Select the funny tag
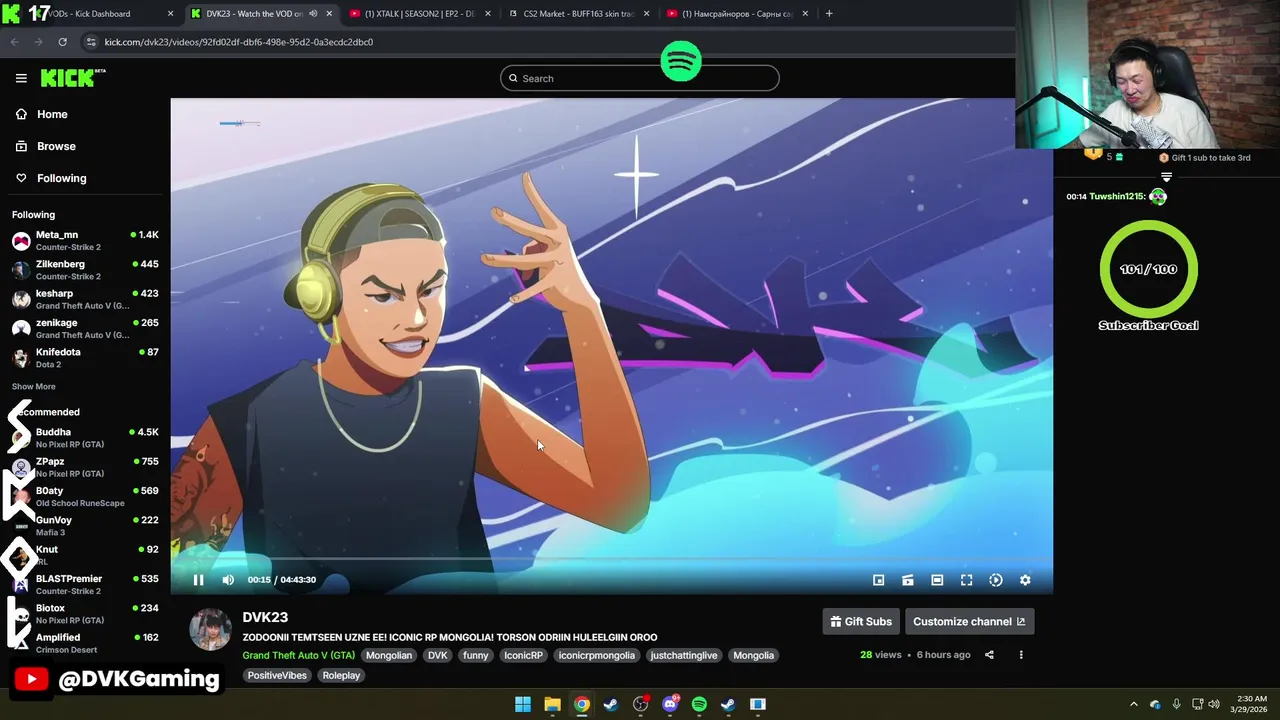 (476, 655)
